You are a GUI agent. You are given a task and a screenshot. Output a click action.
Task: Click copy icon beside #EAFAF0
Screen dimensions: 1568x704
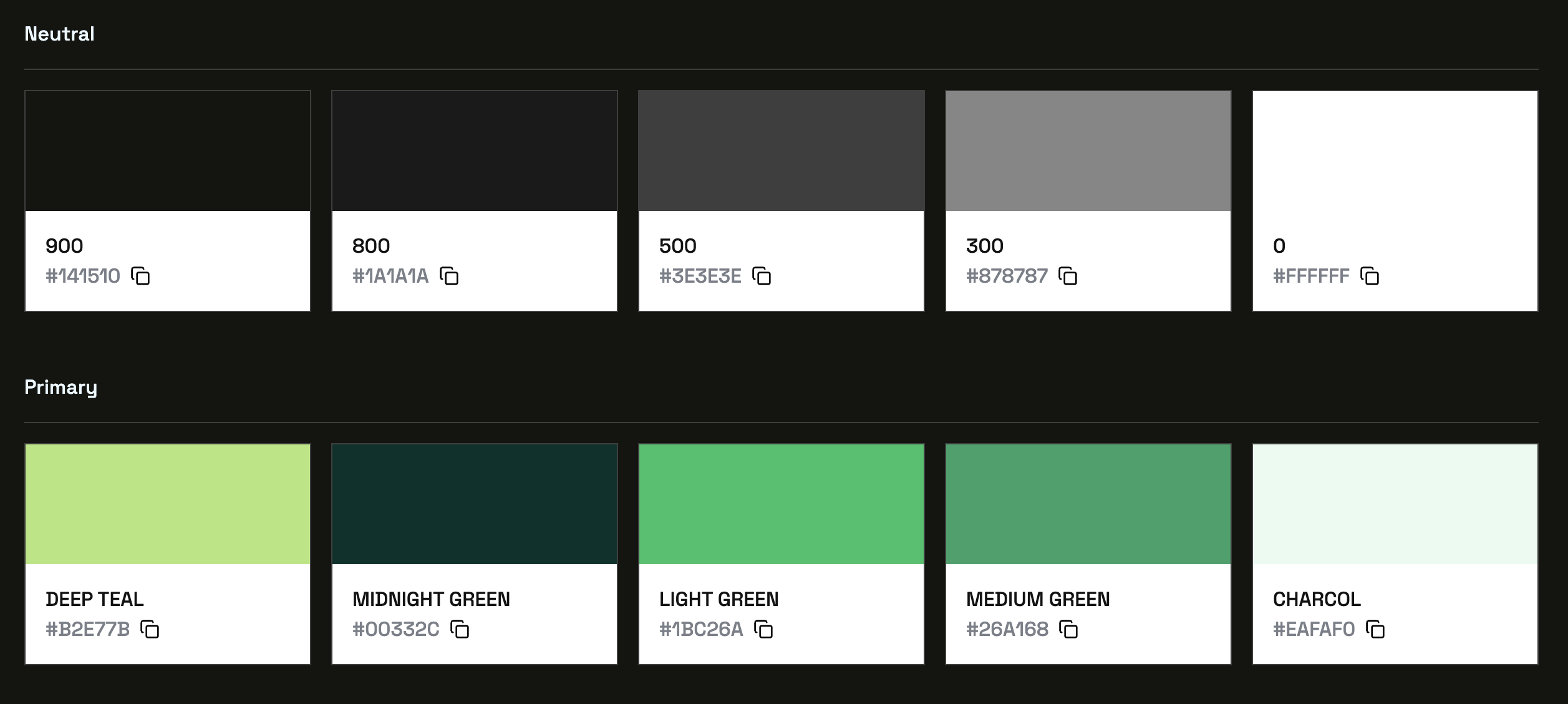tap(1375, 629)
